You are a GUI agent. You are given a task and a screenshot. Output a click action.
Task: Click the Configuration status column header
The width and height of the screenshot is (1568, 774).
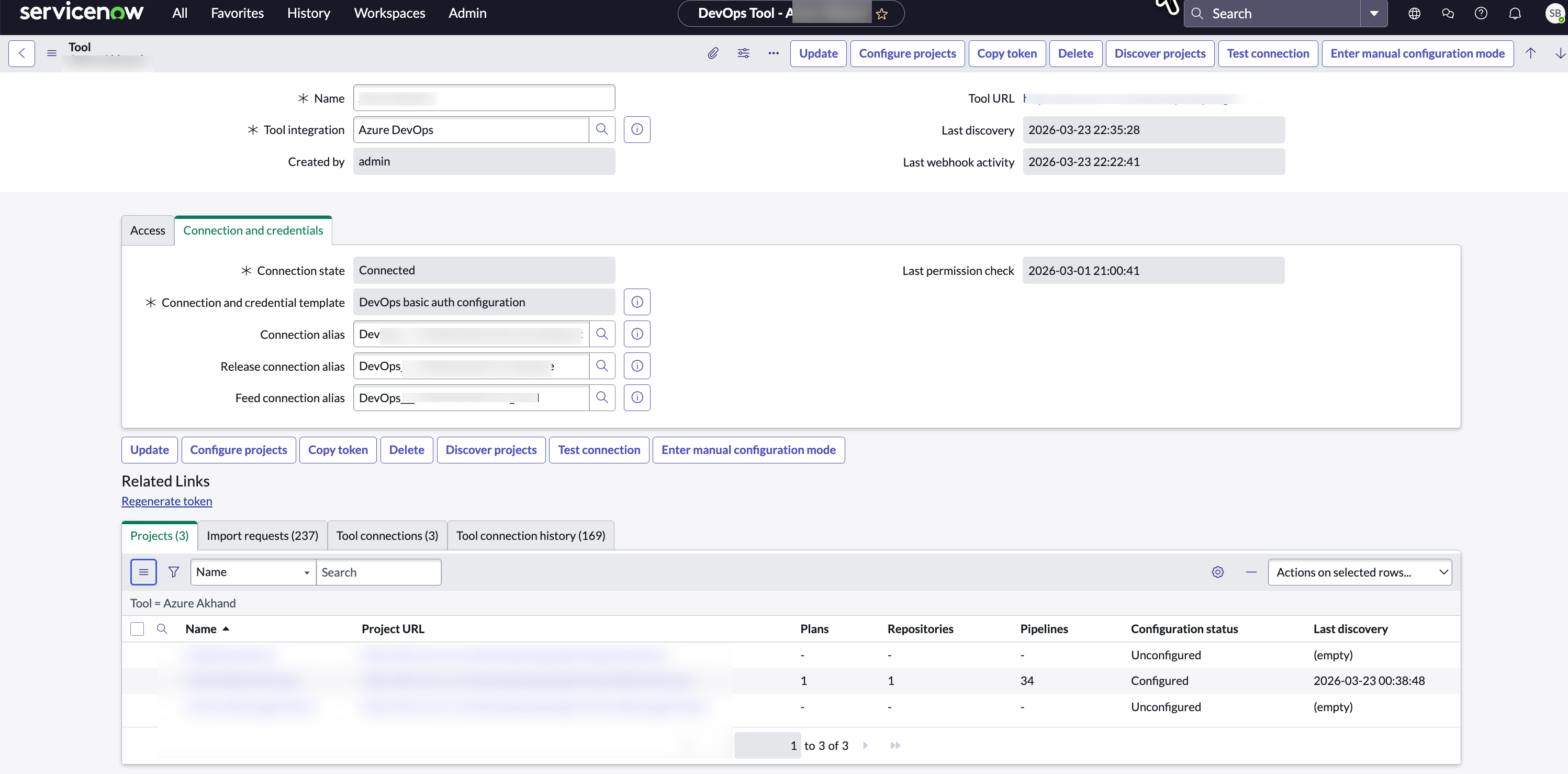(x=1184, y=628)
